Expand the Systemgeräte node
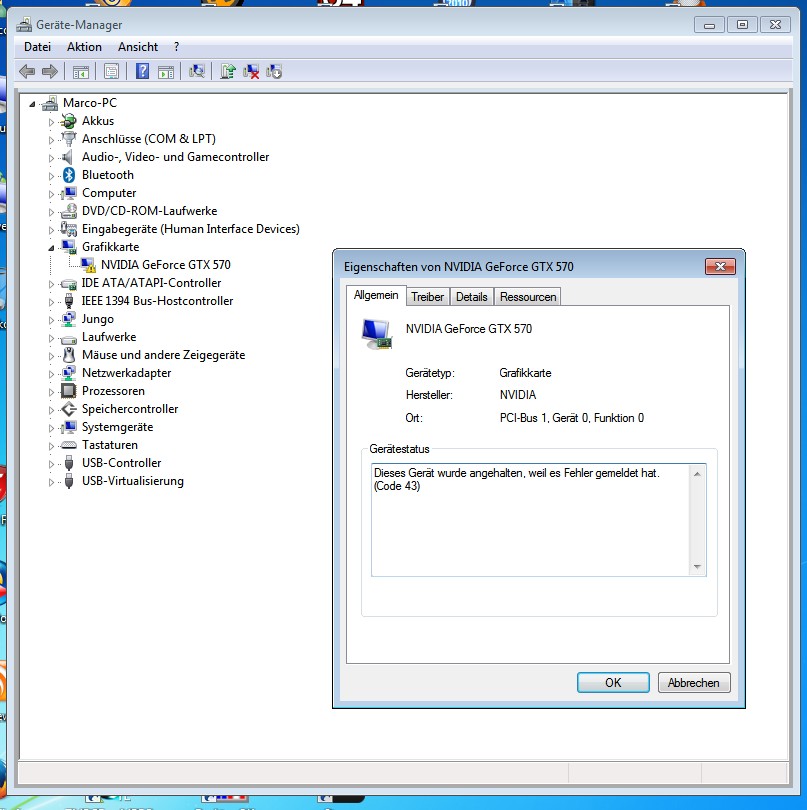 point(51,428)
